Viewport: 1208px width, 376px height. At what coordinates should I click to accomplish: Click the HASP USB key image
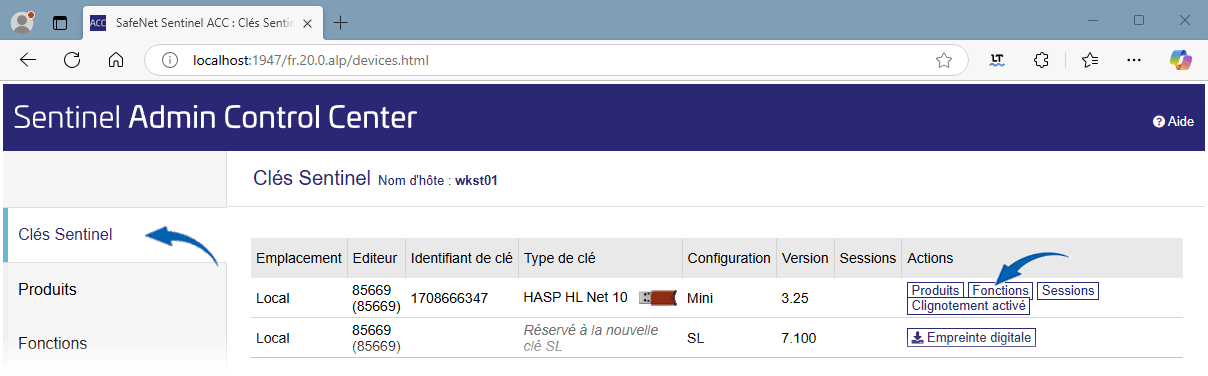[x=657, y=297]
